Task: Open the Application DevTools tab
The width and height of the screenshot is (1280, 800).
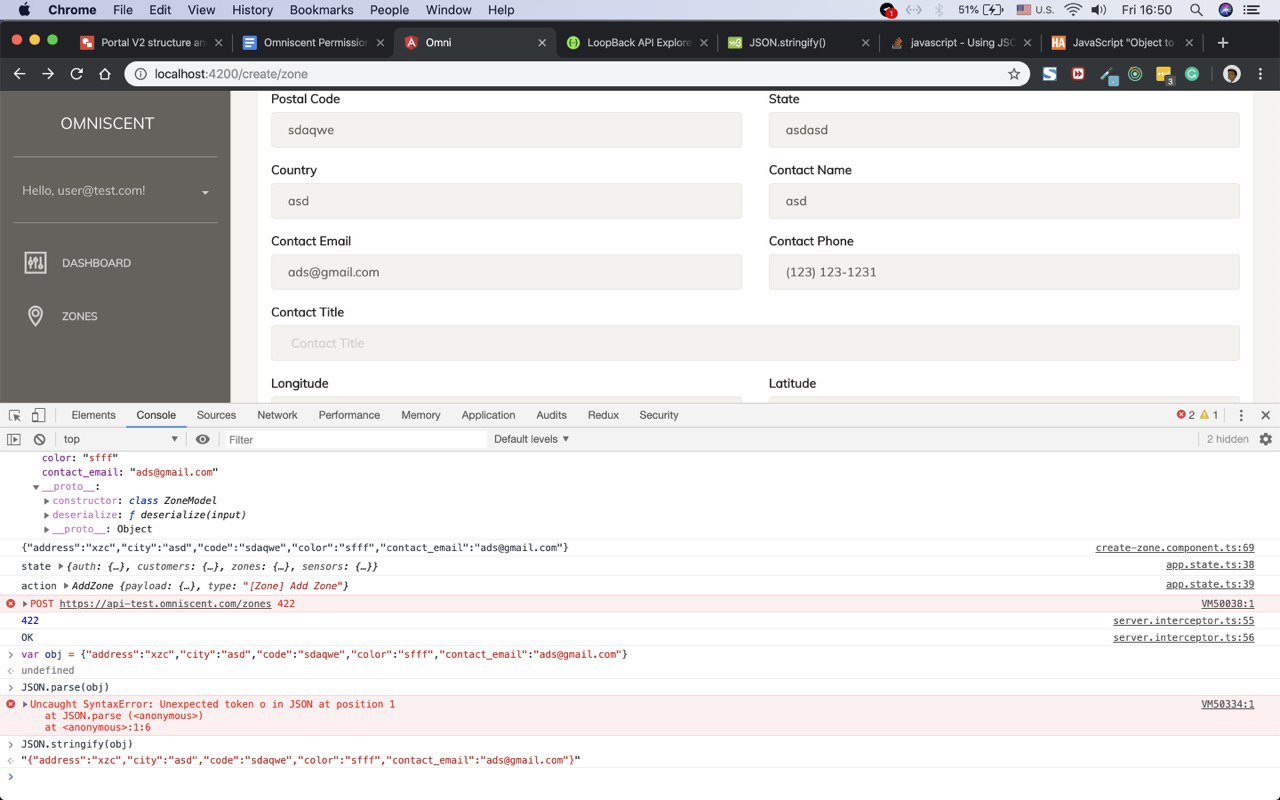Action: 488,415
